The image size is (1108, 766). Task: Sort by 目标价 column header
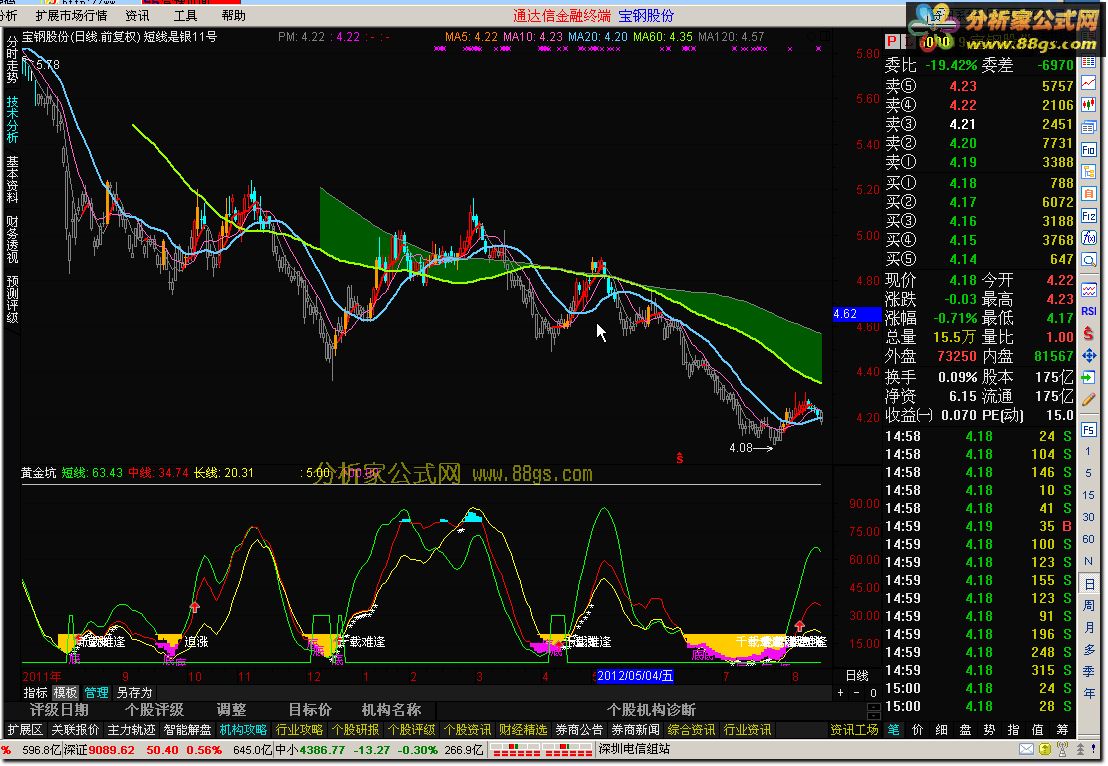310,709
